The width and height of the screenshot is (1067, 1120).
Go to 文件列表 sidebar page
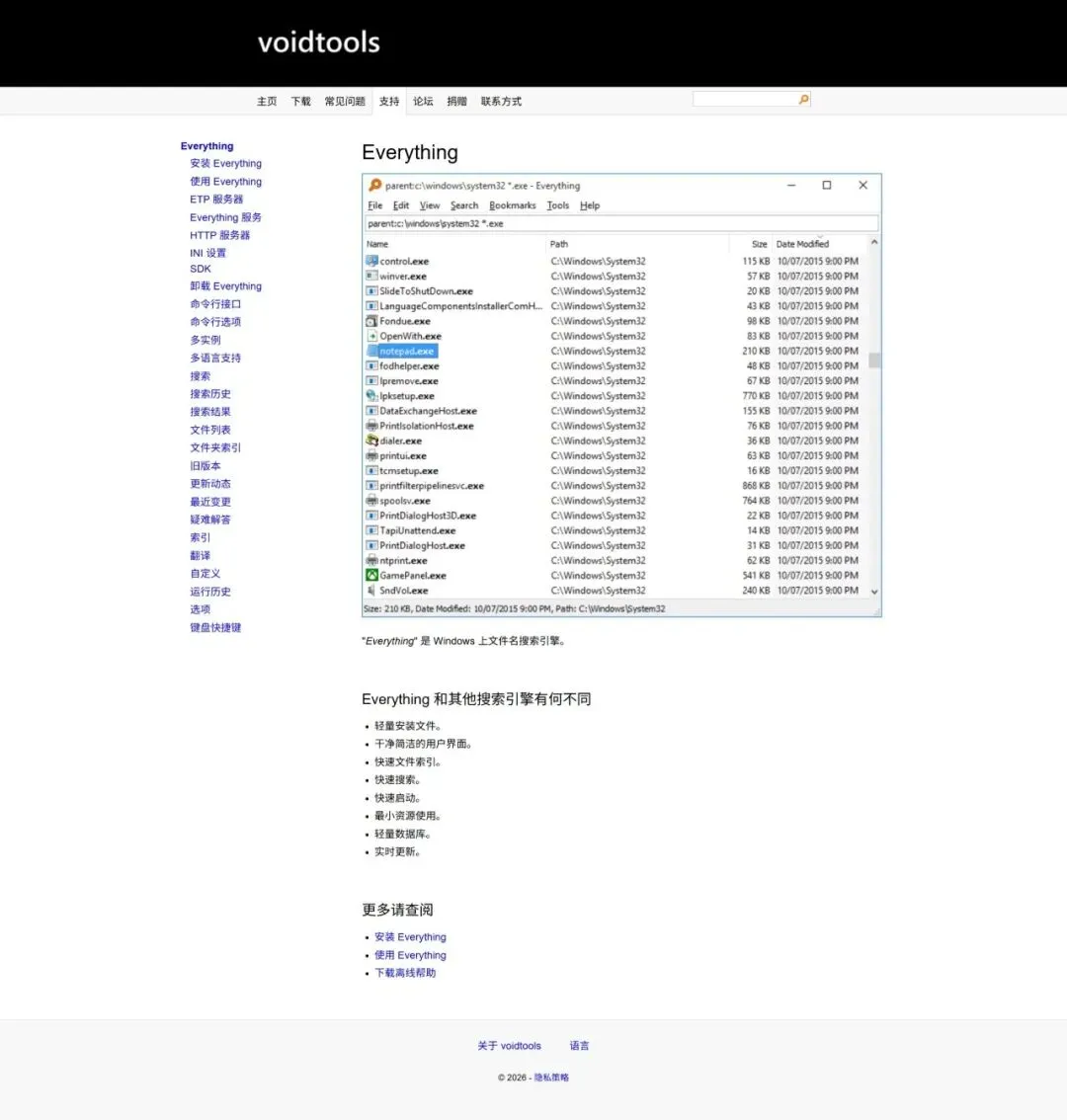coord(210,430)
